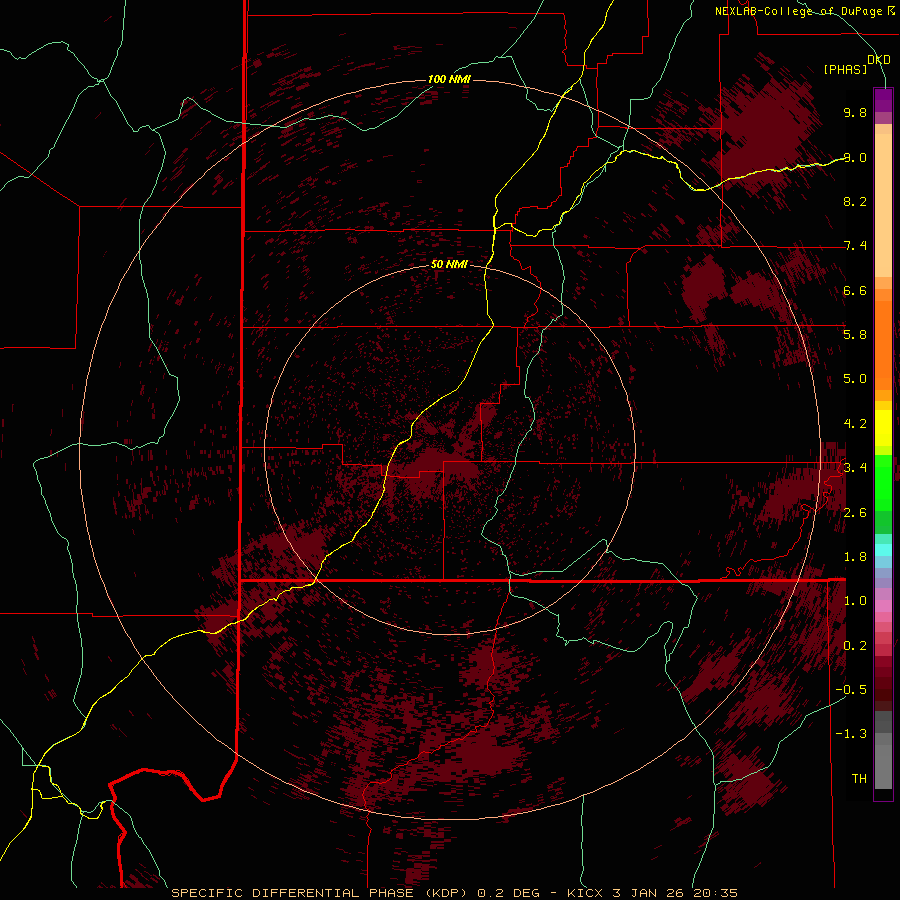Click the DKD legend heading
Screen dimensions: 900x900
[x=878, y=60]
